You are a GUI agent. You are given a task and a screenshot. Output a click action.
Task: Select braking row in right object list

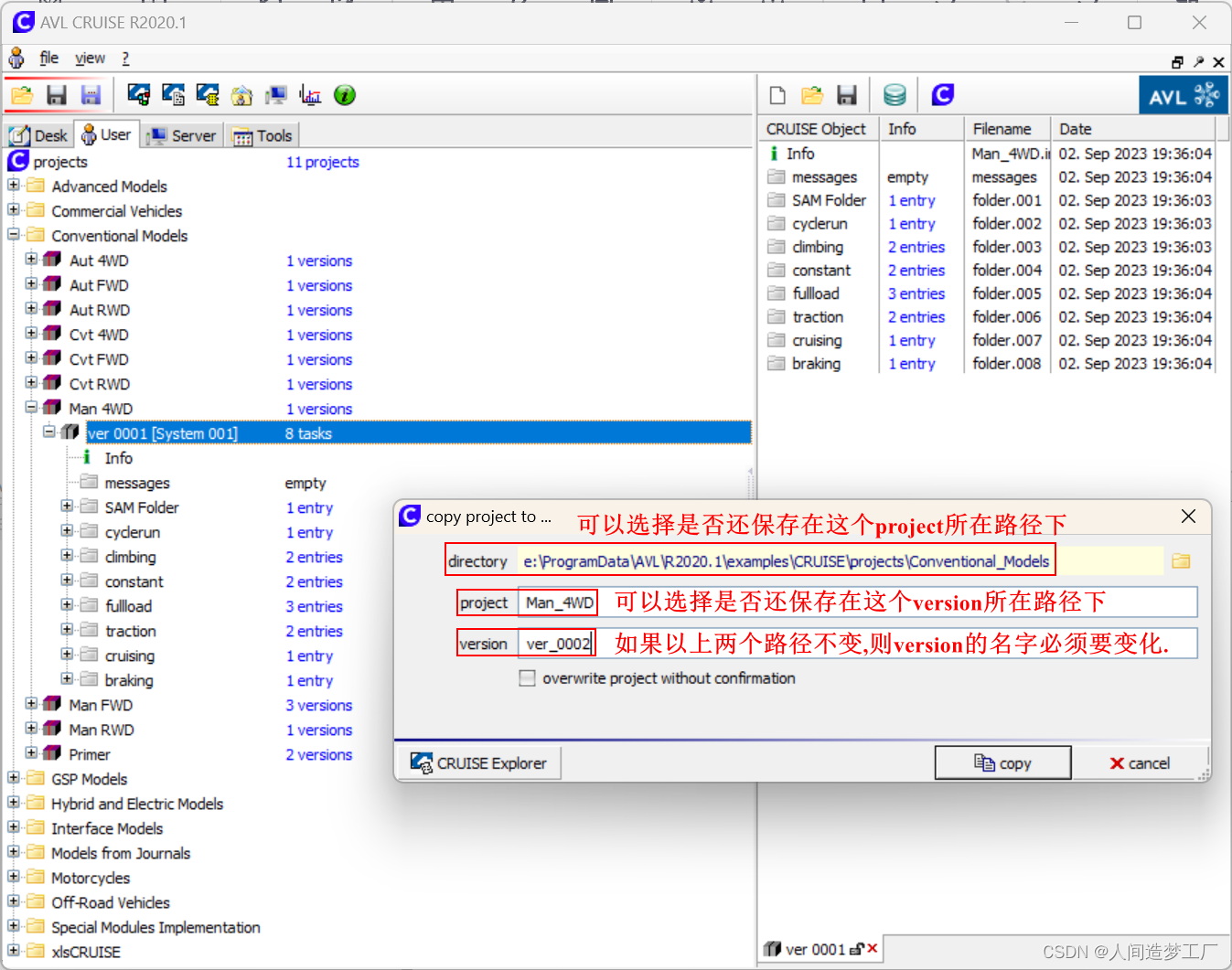(816, 363)
